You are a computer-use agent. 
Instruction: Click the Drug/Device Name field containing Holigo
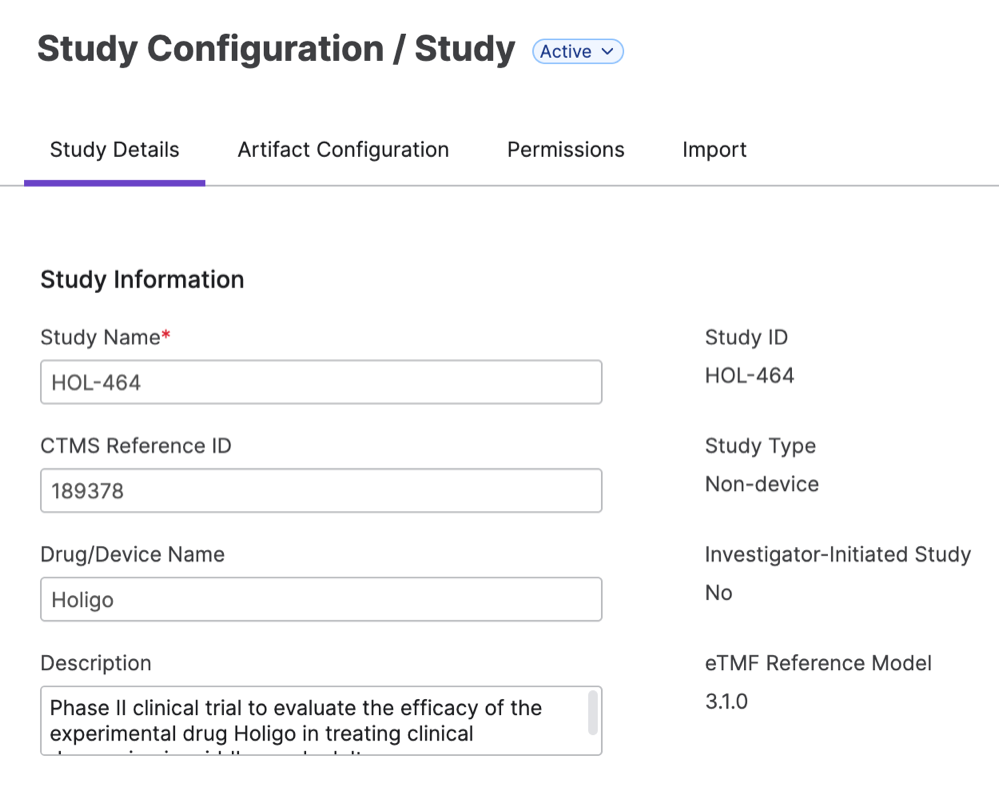(321, 600)
